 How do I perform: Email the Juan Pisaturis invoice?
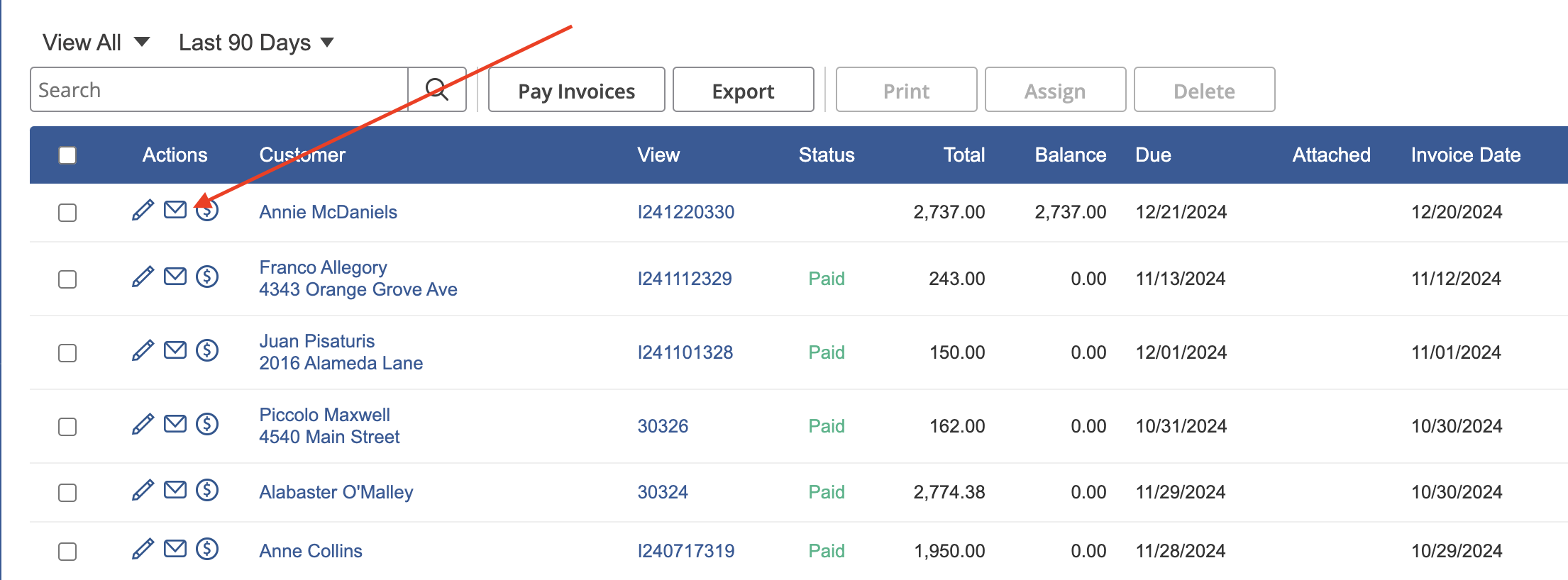[175, 350]
